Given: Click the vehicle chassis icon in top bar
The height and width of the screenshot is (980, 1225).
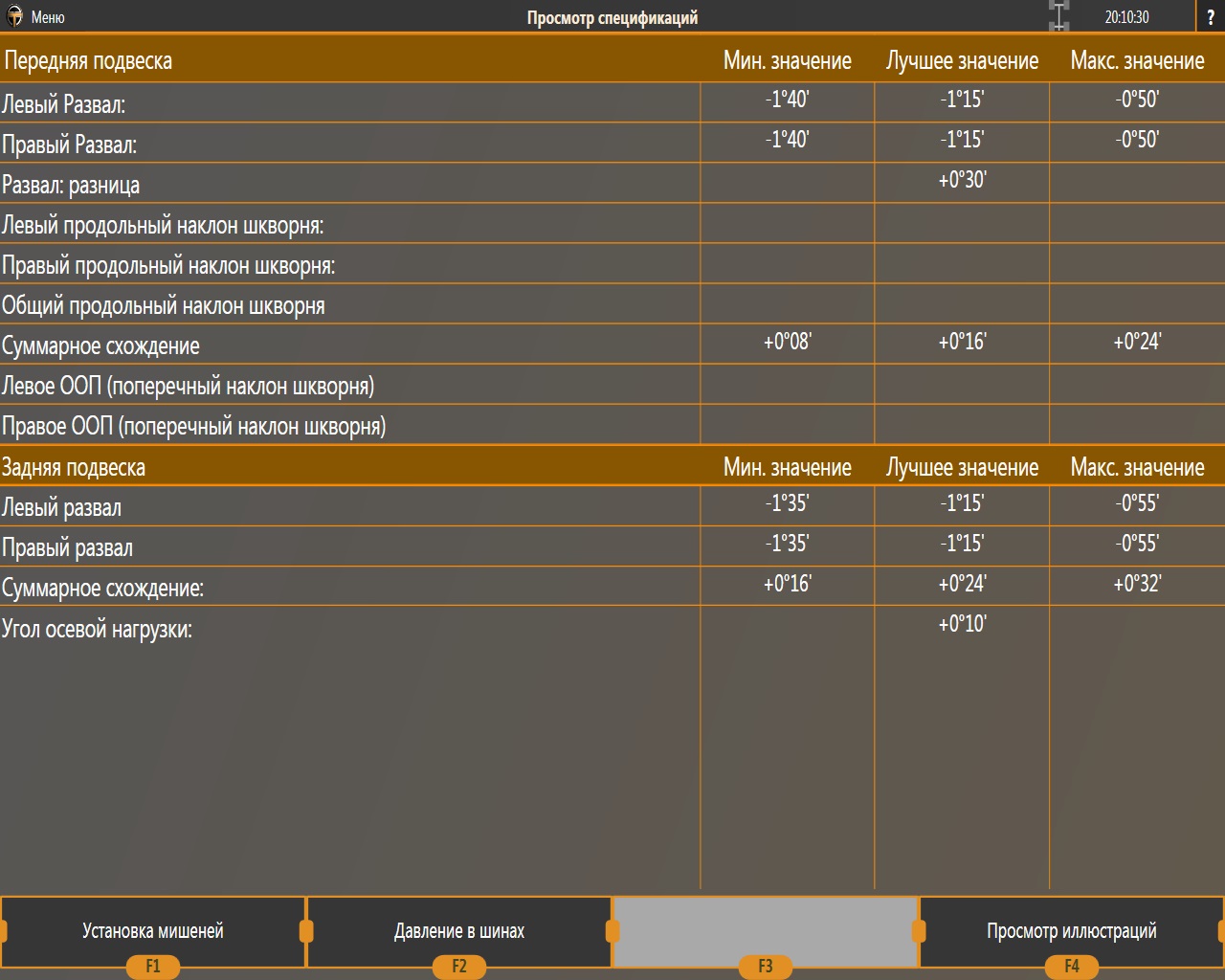Looking at the screenshot, I should click(x=1058, y=16).
